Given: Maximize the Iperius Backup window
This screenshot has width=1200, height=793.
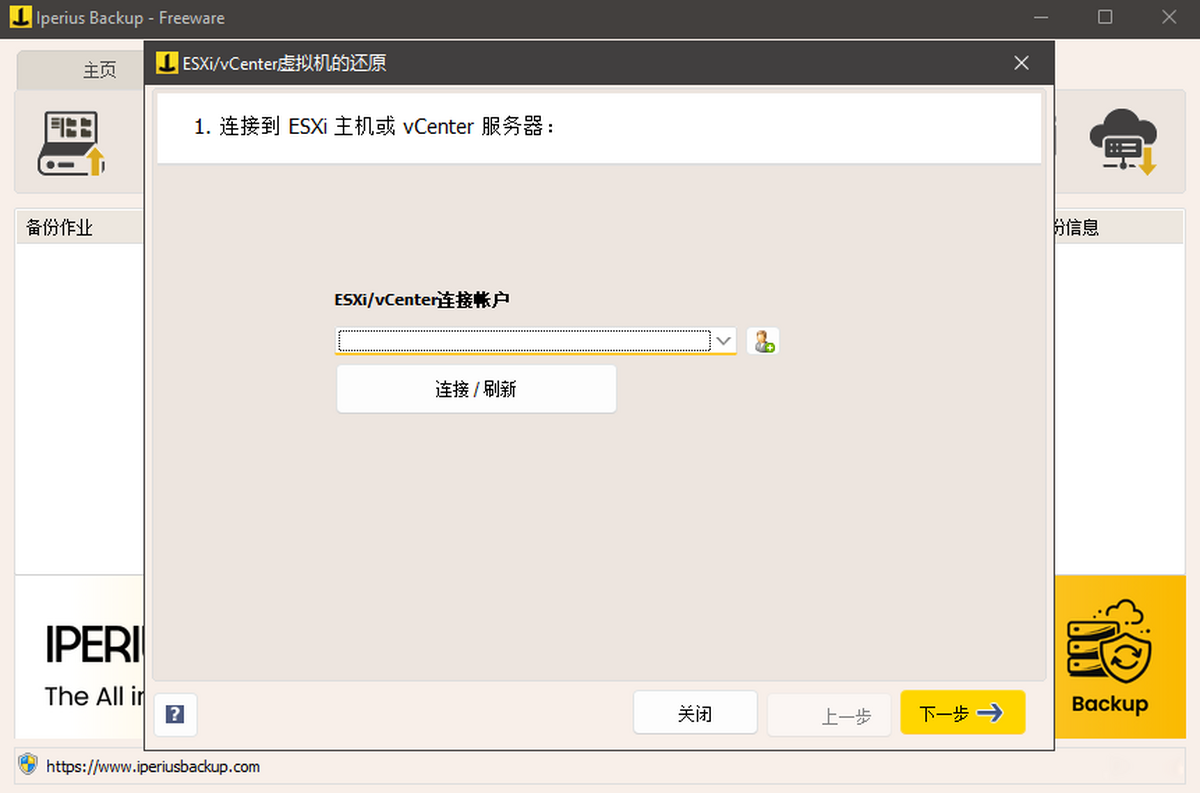Looking at the screenshot, I should (x=1105, y=17).
